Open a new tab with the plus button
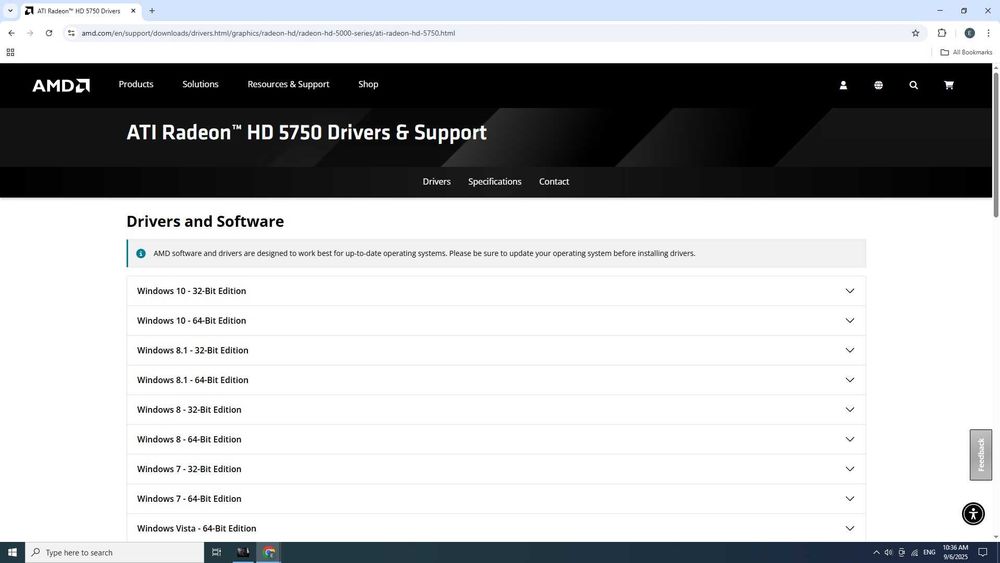Image resolution: width=1000 pixels, height=563 pixels. tap(152, 11)
